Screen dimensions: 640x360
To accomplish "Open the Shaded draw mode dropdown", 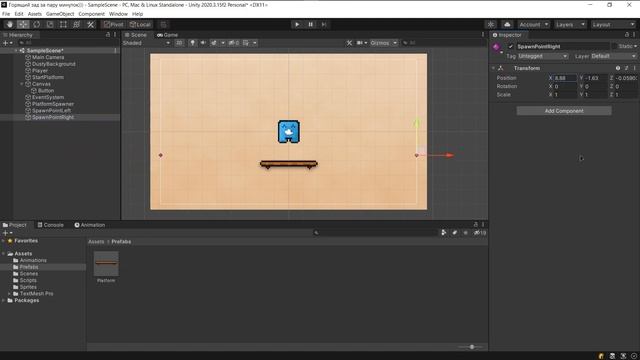I will [147, 43].
